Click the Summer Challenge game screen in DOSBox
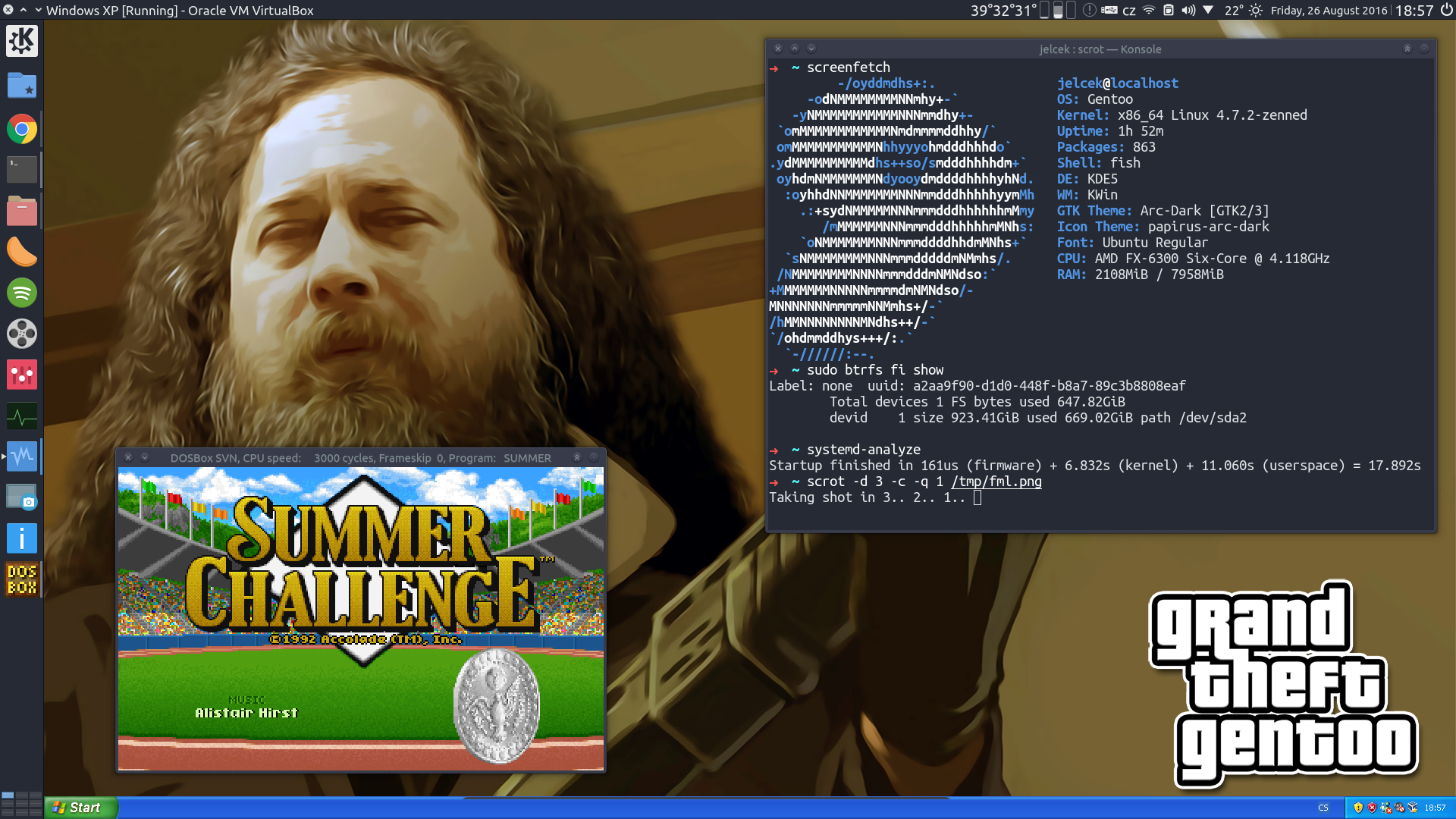This screenshot has width=1456, height=819. coord(361,619)
